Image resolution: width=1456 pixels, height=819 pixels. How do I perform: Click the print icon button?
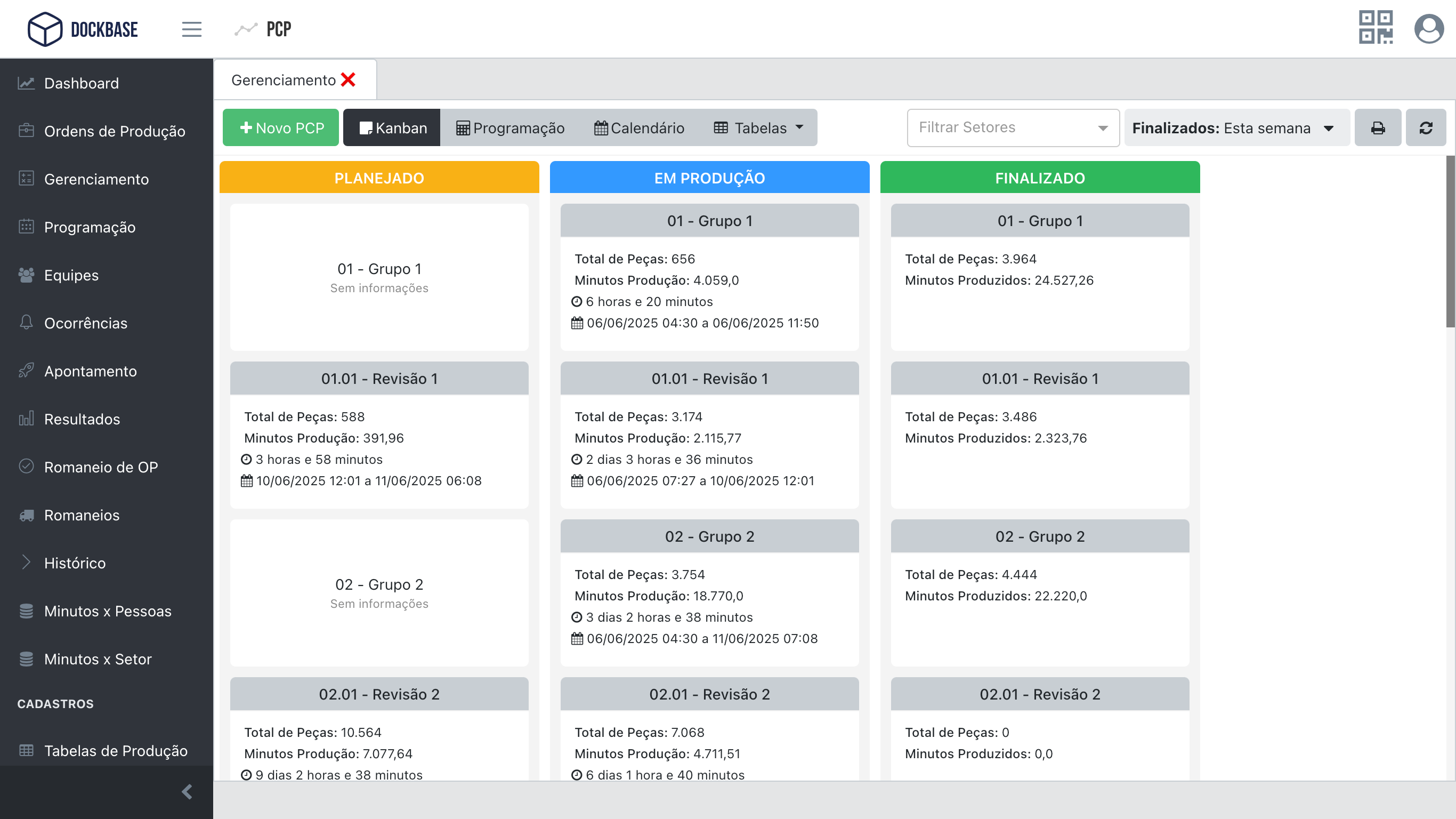pos(1378,128)
